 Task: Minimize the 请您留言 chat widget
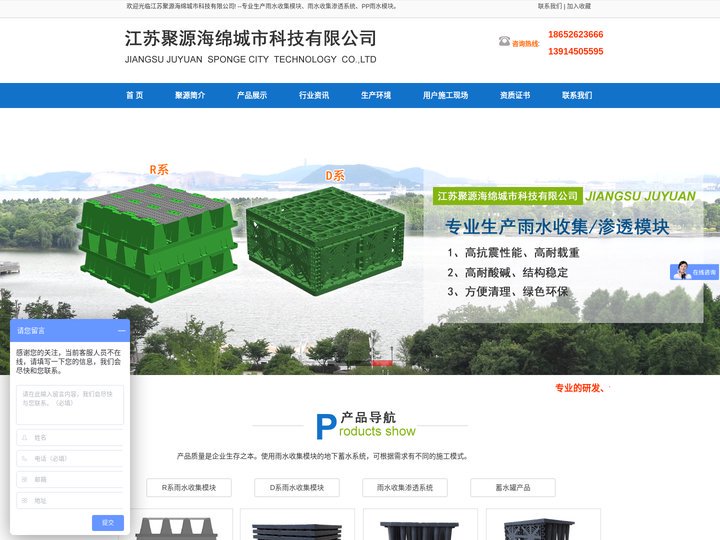(121, 331)
